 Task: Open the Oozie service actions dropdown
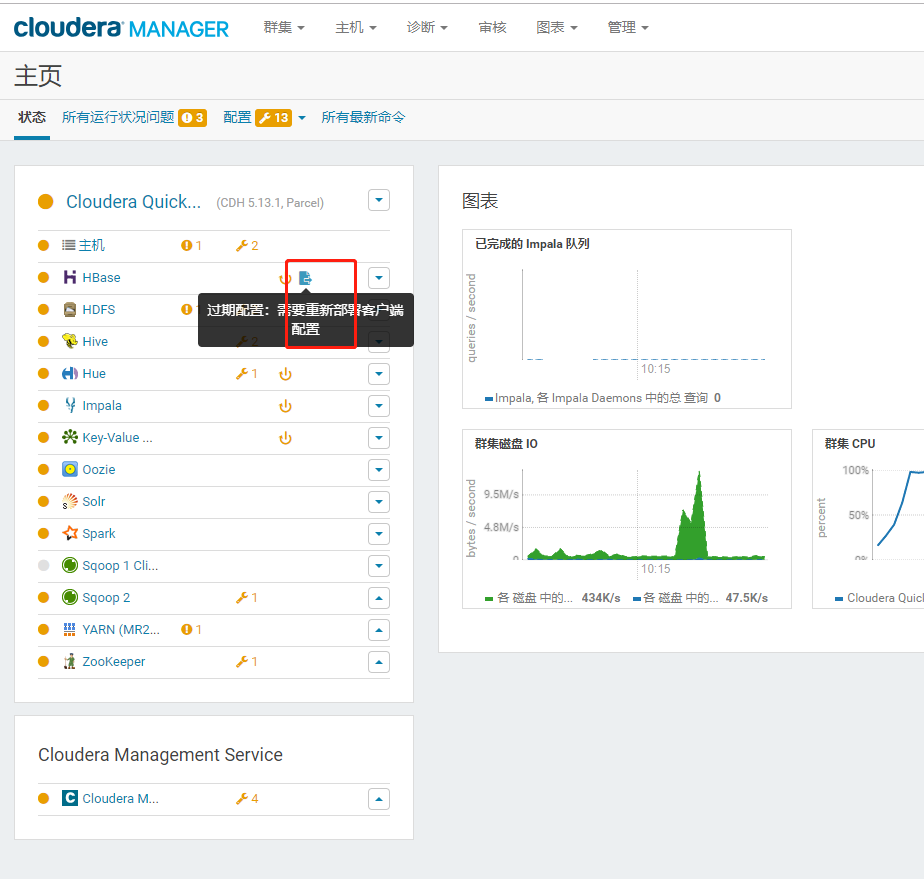379,470
